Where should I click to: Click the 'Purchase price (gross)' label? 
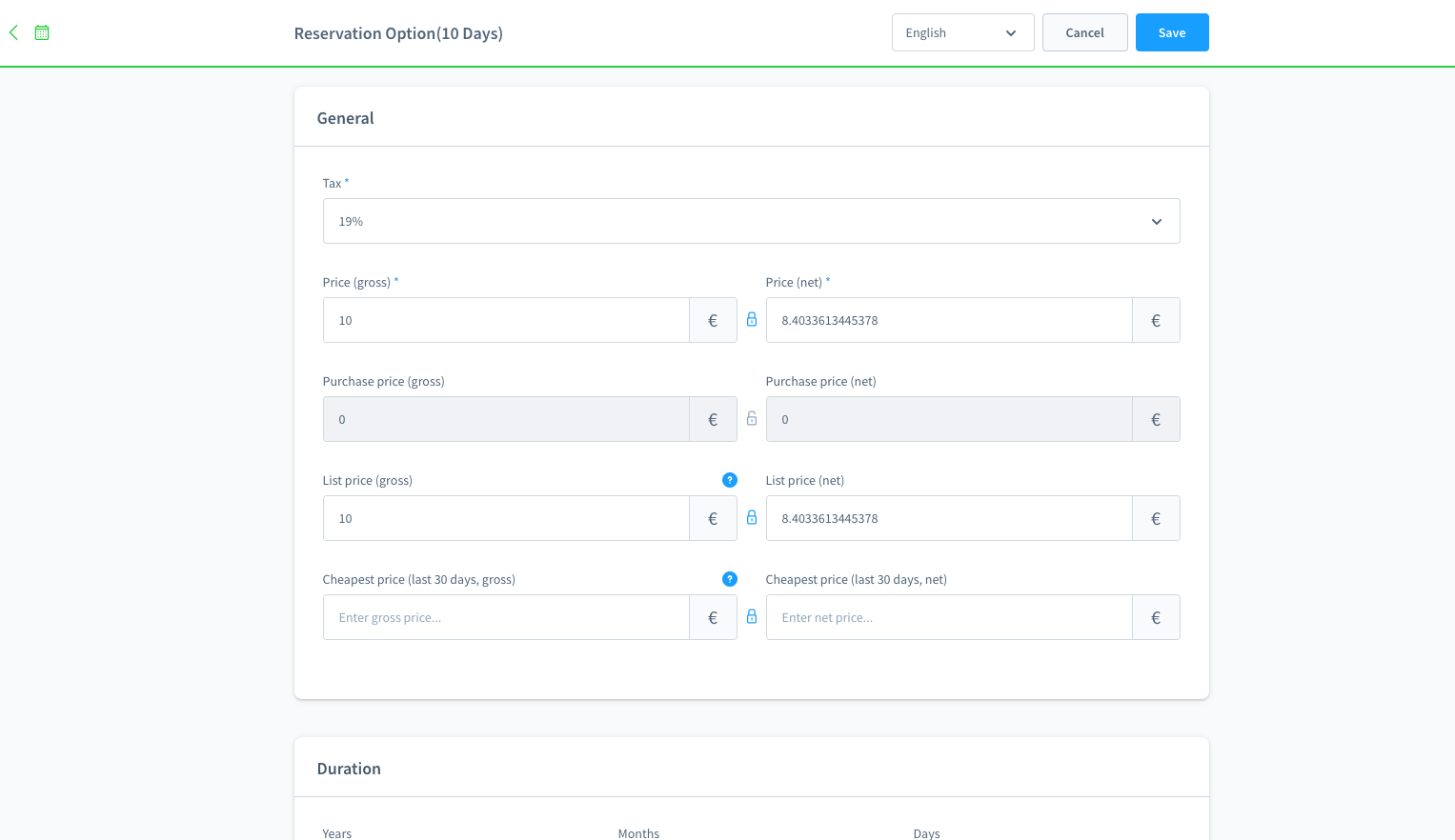click(383, 381)
